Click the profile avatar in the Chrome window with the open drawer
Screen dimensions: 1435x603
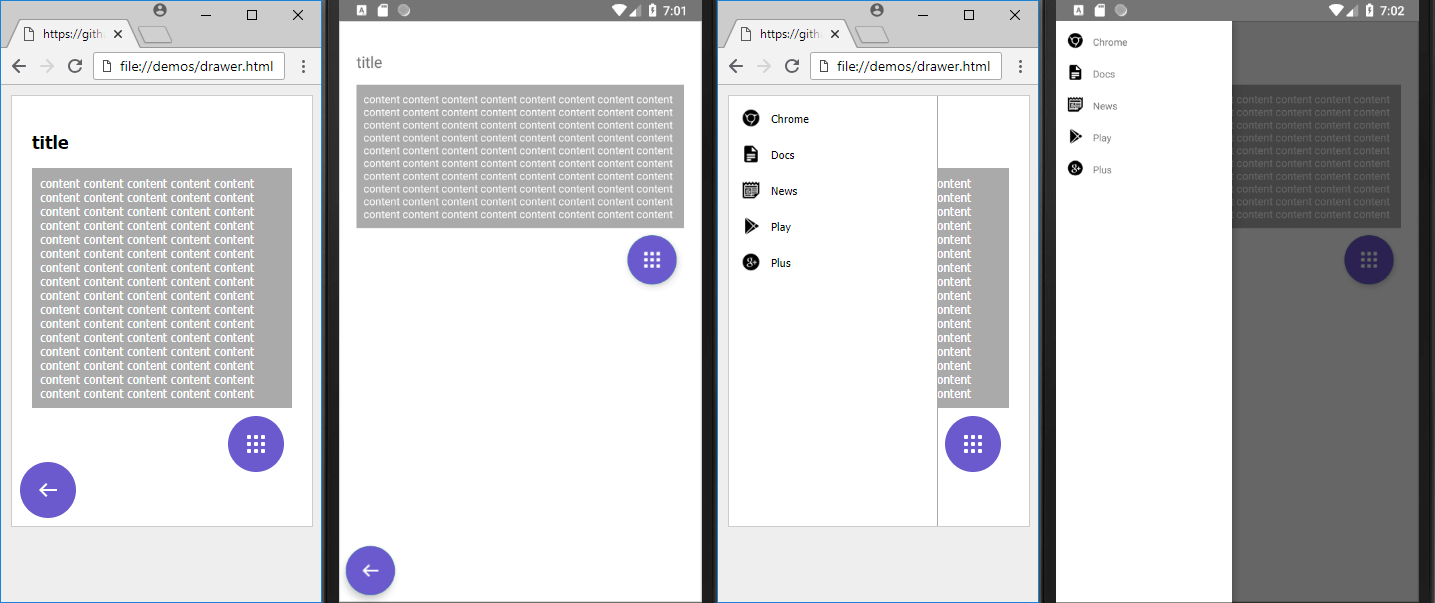[x=877, y=10]
